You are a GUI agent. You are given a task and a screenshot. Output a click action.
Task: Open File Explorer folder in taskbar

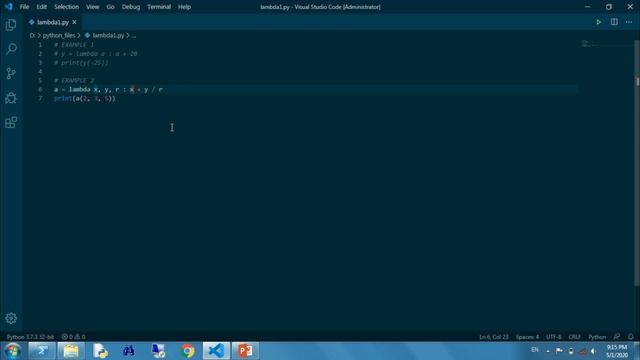point(71,351)
